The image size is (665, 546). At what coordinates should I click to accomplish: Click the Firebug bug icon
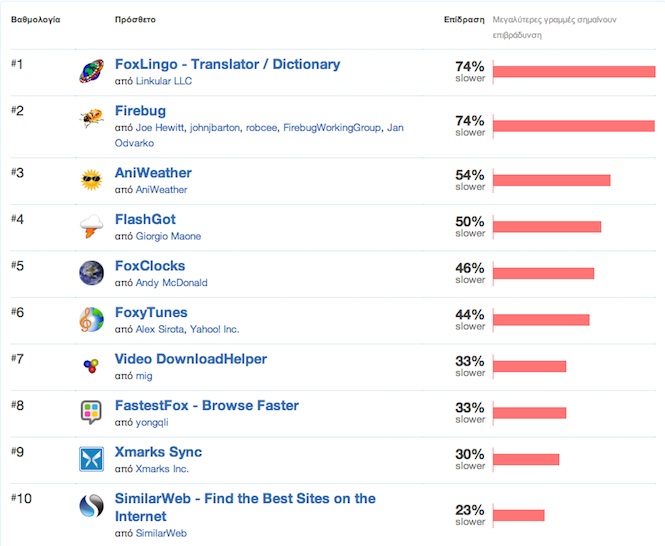pos(92,118)
